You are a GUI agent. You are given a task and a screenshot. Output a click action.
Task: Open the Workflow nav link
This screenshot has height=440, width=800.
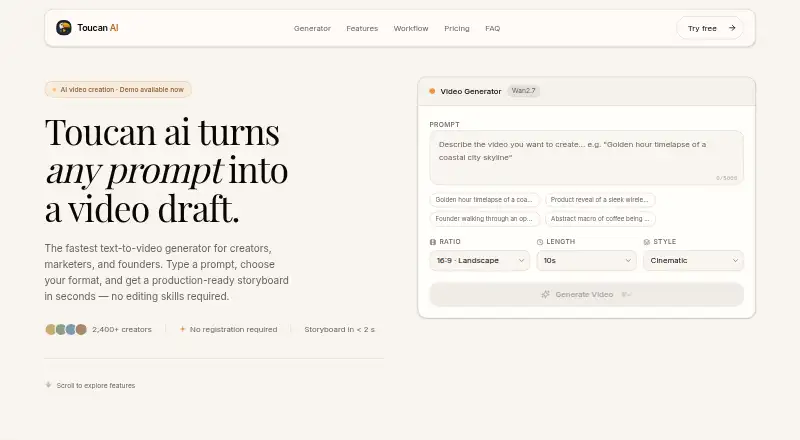pyautogui.click(x=411, y=29)
